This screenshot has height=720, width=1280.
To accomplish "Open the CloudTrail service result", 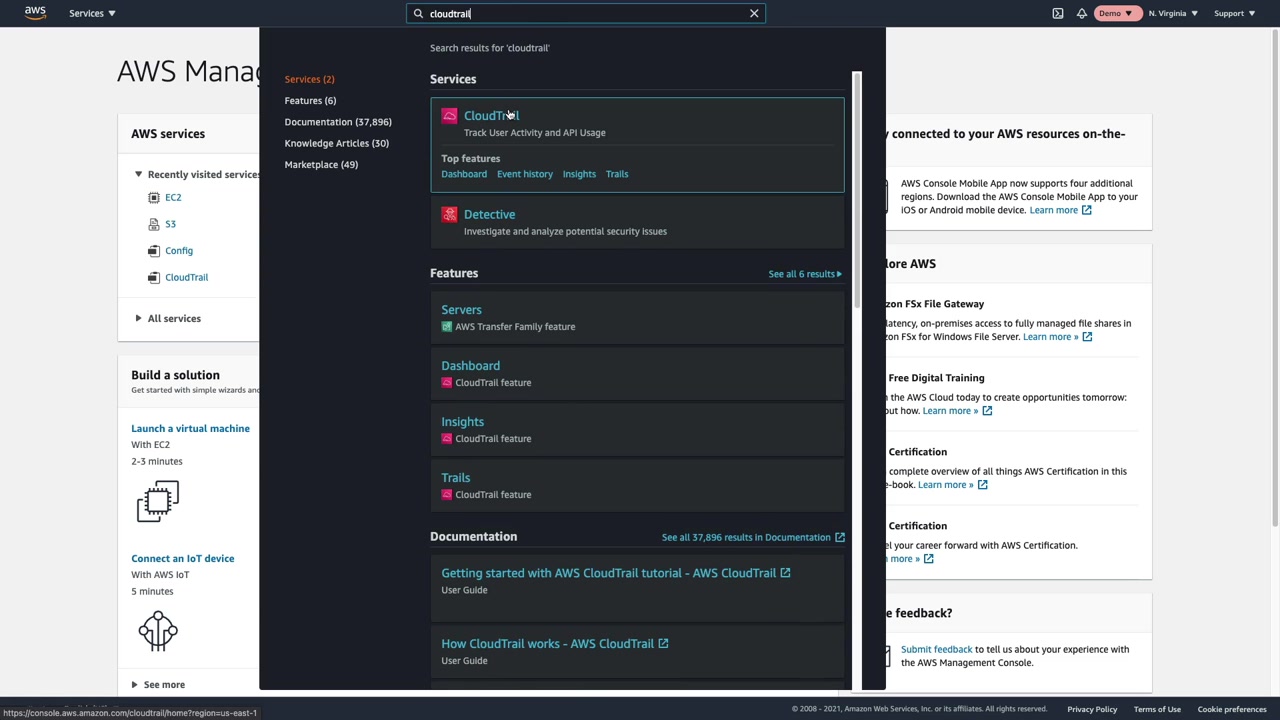I will point(491,116).
